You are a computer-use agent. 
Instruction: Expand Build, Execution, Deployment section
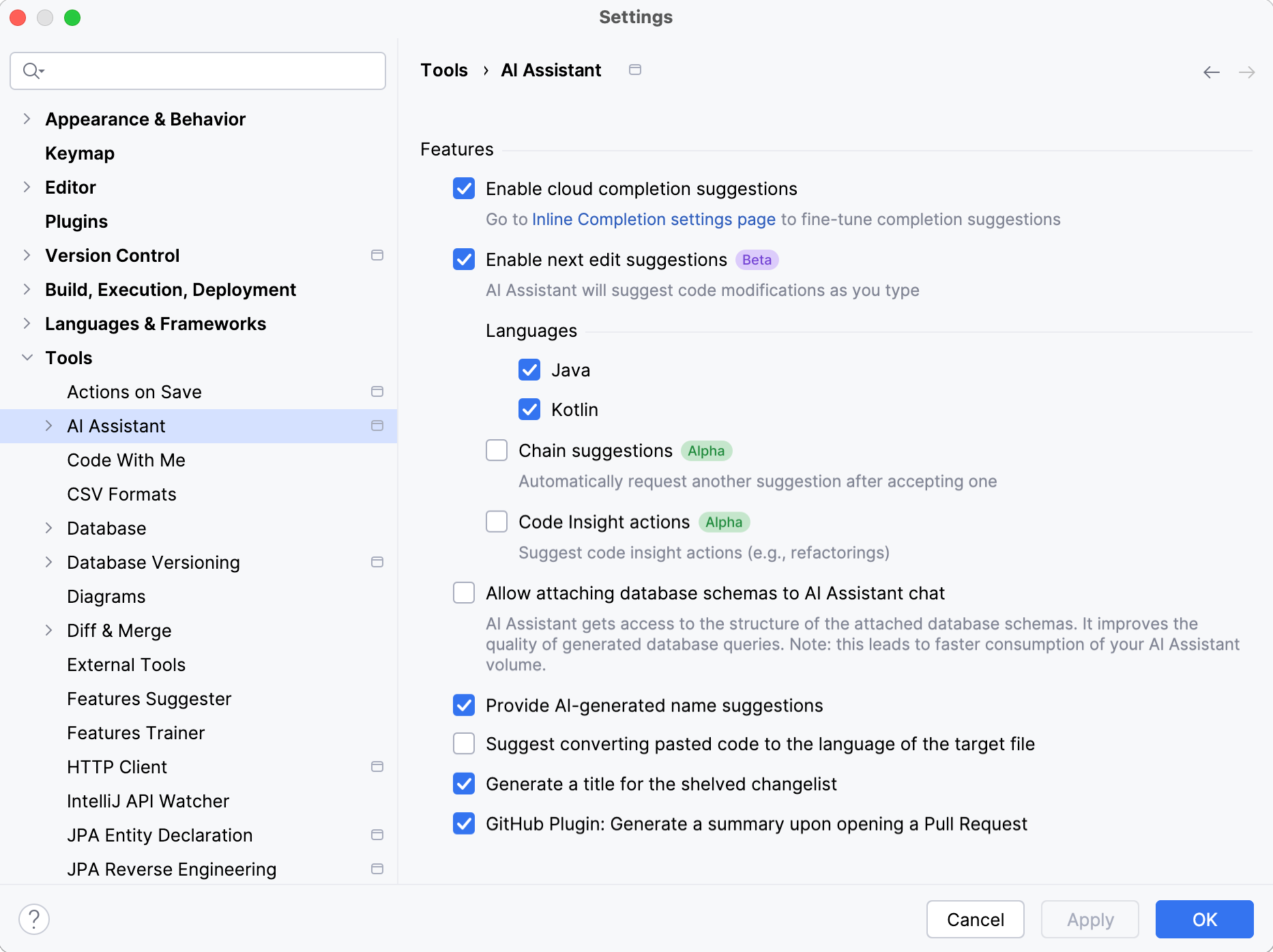(27, 289)
